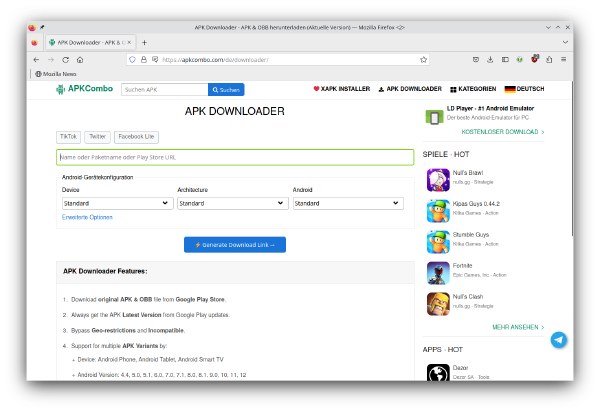The width and height of the screenshot is (600, 412).
Task: Open the home page via house icon
Action: [80, 60]
